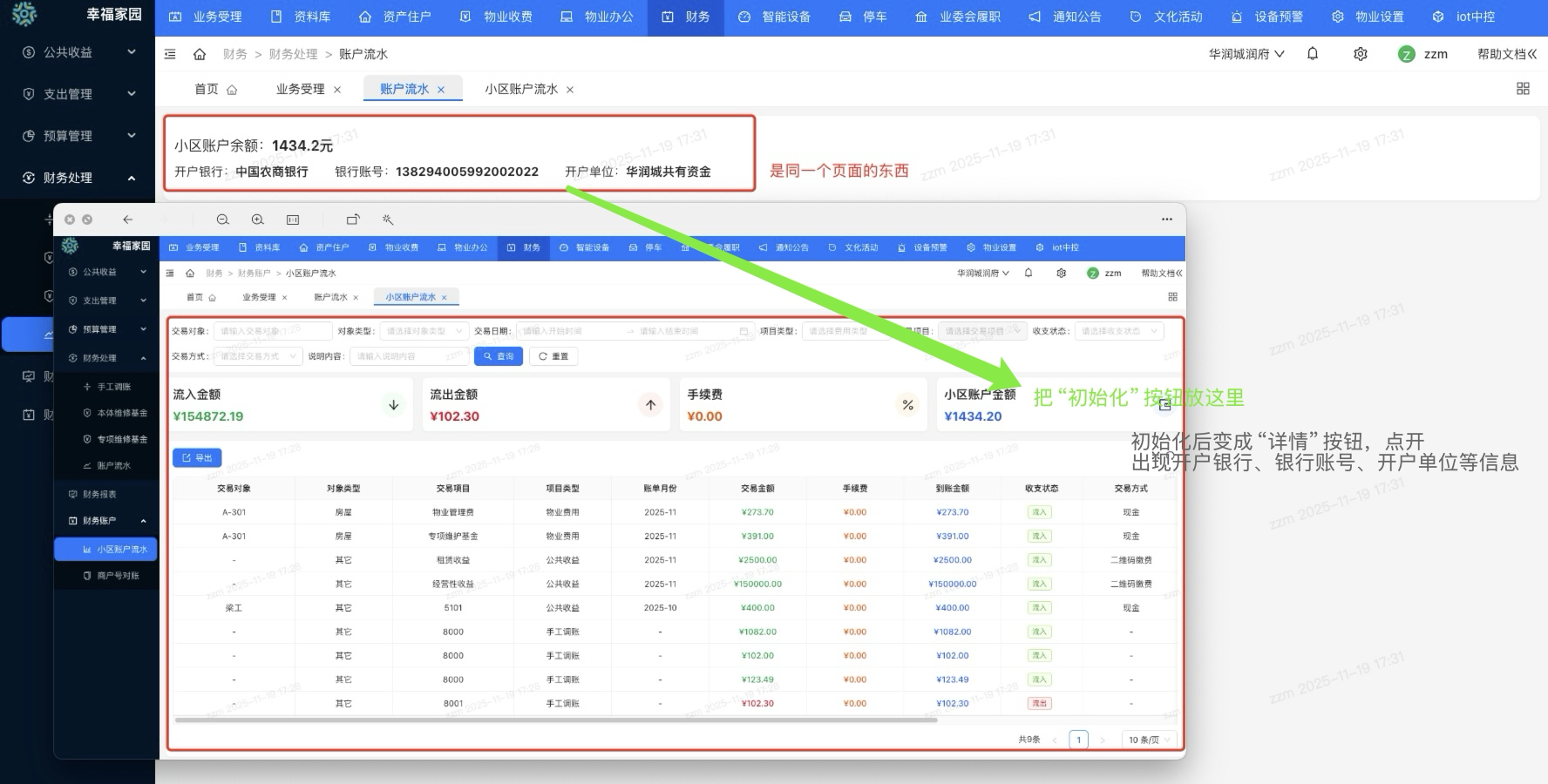This screenshot has width=1548, height=784.
Task: Click the magic wand icon in viewer toolbar
Action: 388,220
